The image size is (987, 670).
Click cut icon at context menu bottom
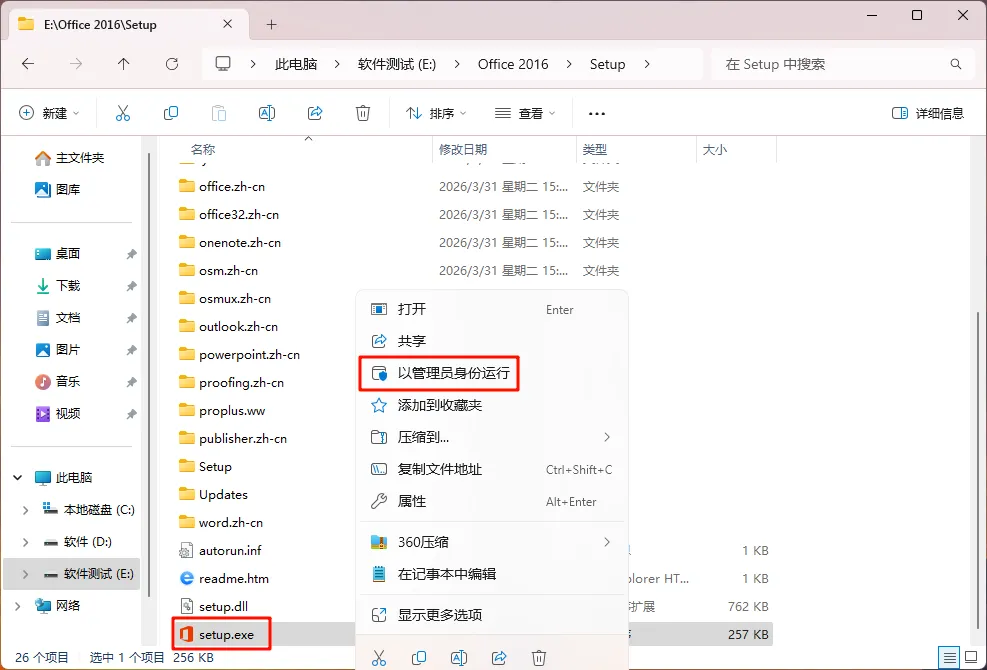pos(379,659)
